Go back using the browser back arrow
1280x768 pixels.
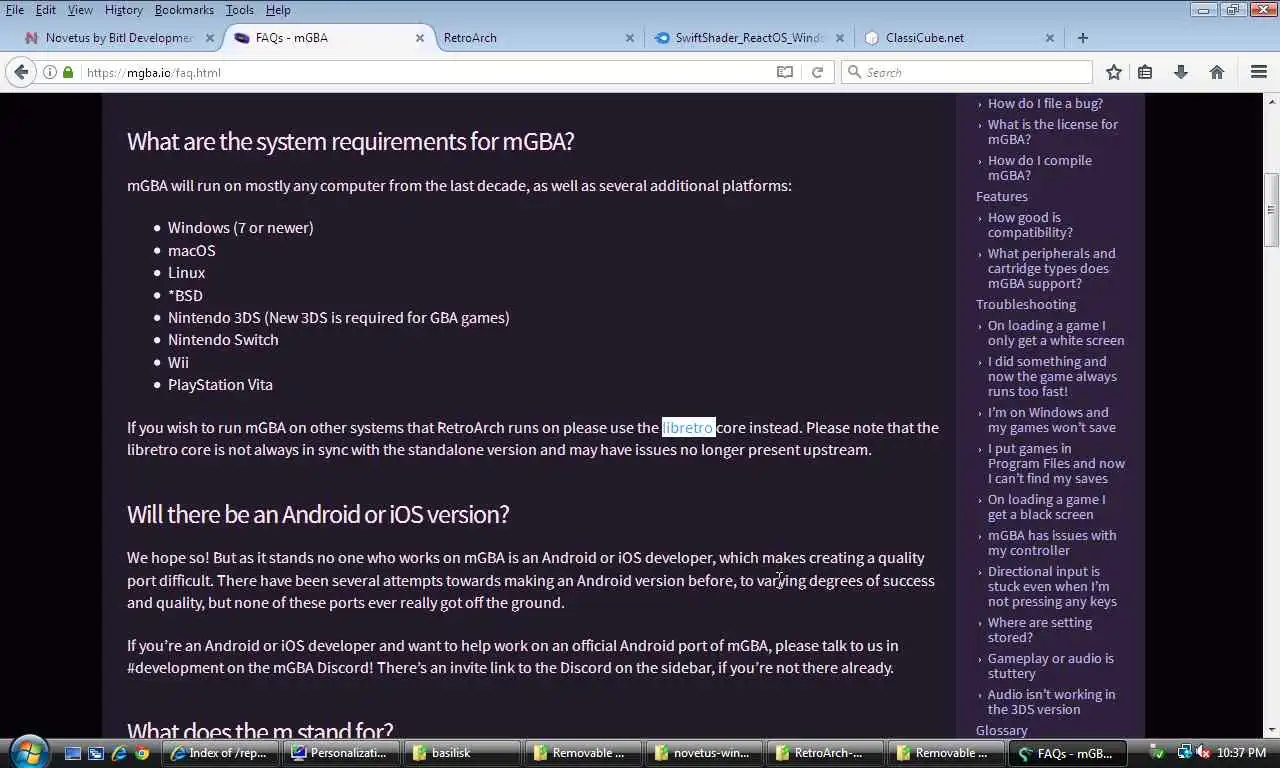point(21,72)
